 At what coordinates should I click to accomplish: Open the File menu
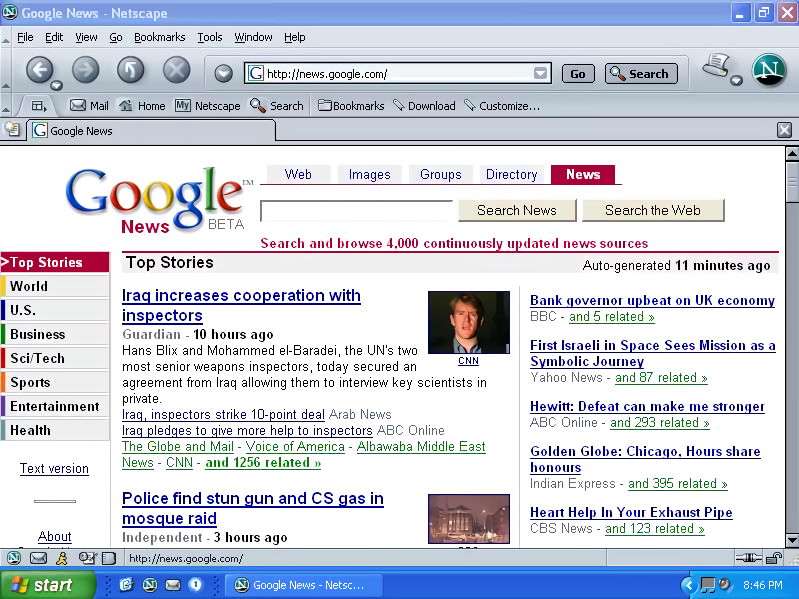coord(25,37)
